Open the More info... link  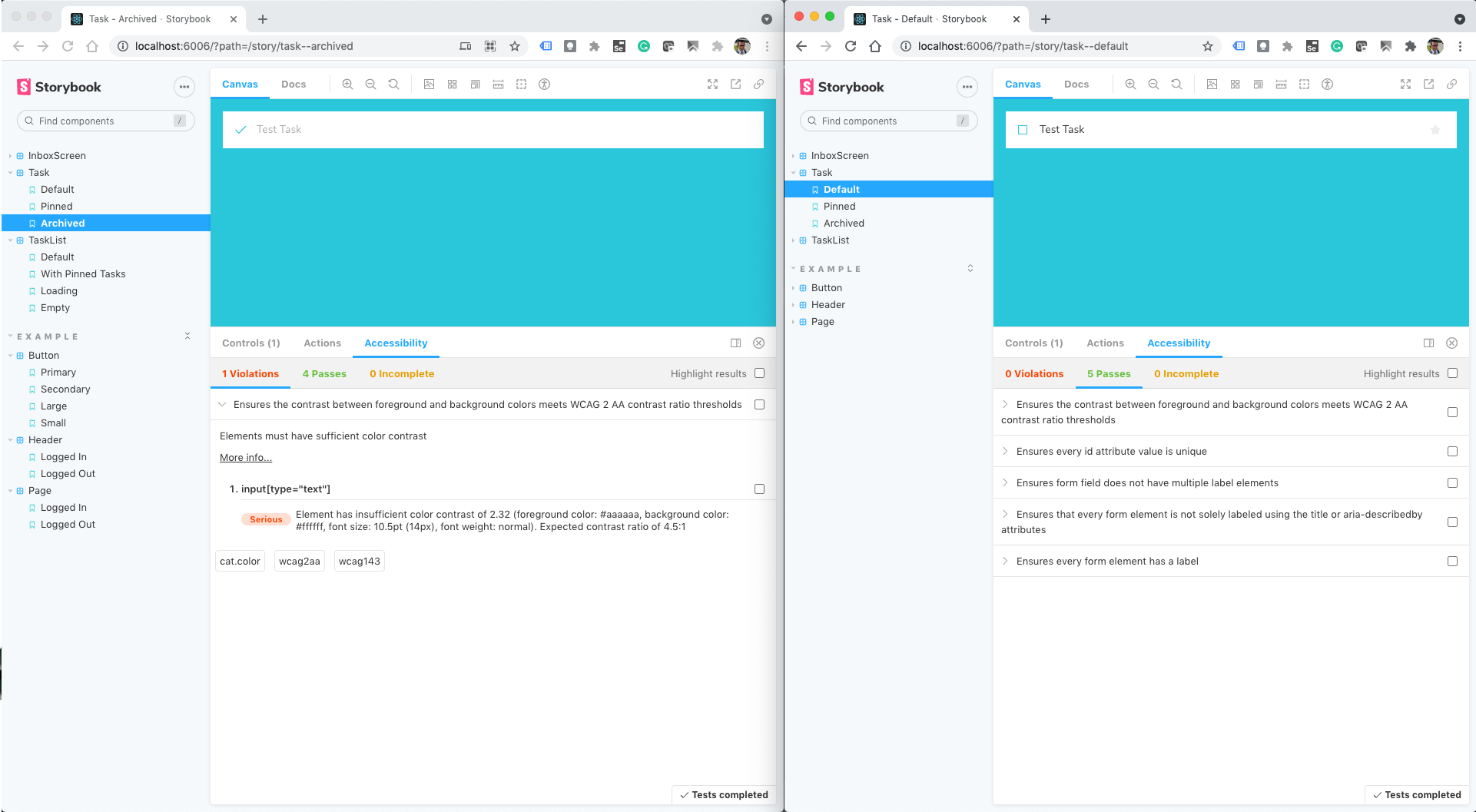point(246,458)
